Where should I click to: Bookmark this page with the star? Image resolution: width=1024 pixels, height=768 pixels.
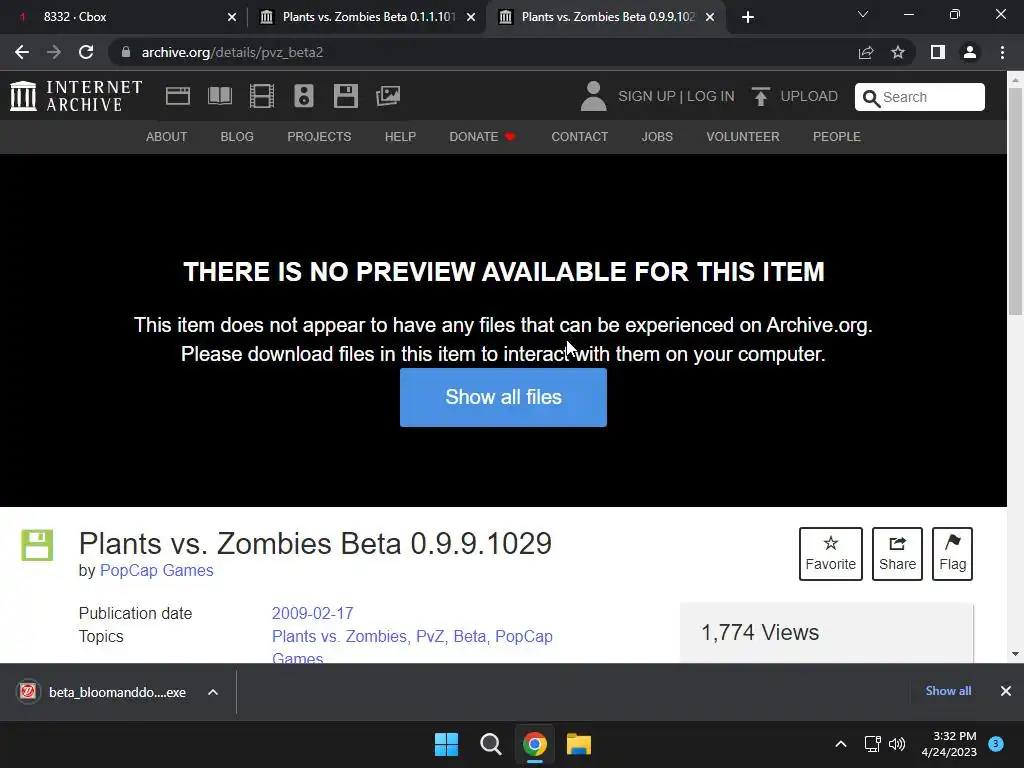[x=898, y=52]
